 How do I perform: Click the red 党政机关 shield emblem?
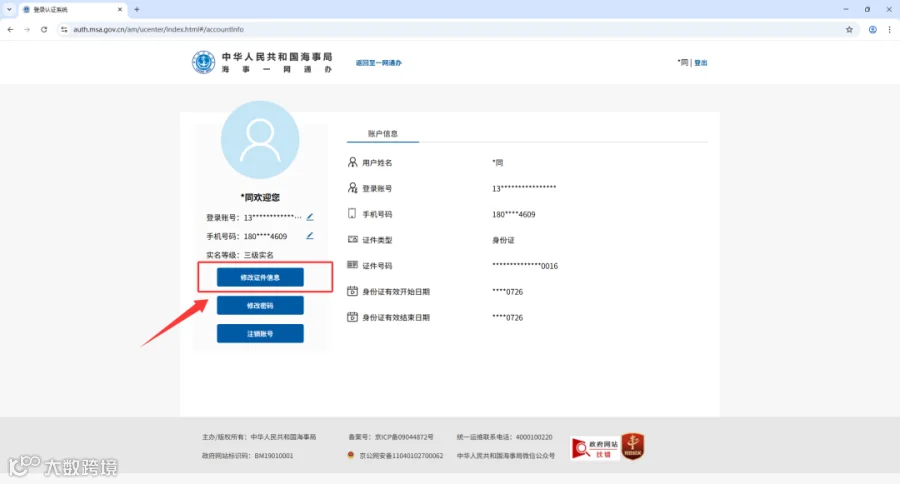(633, 446)
